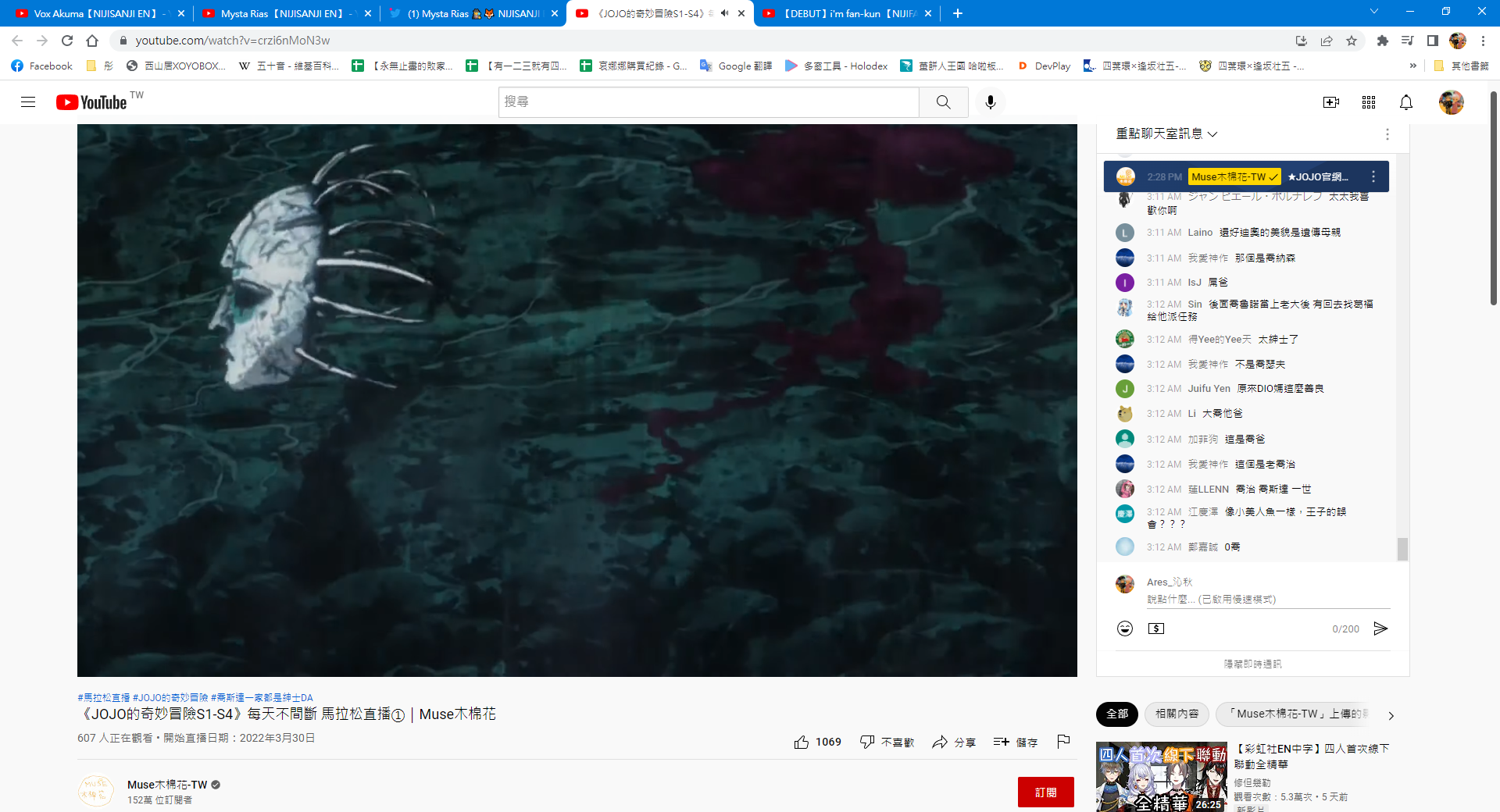Share this page from the address bar
This screenshot has height=812, width=1500.
pos(1327,41)
